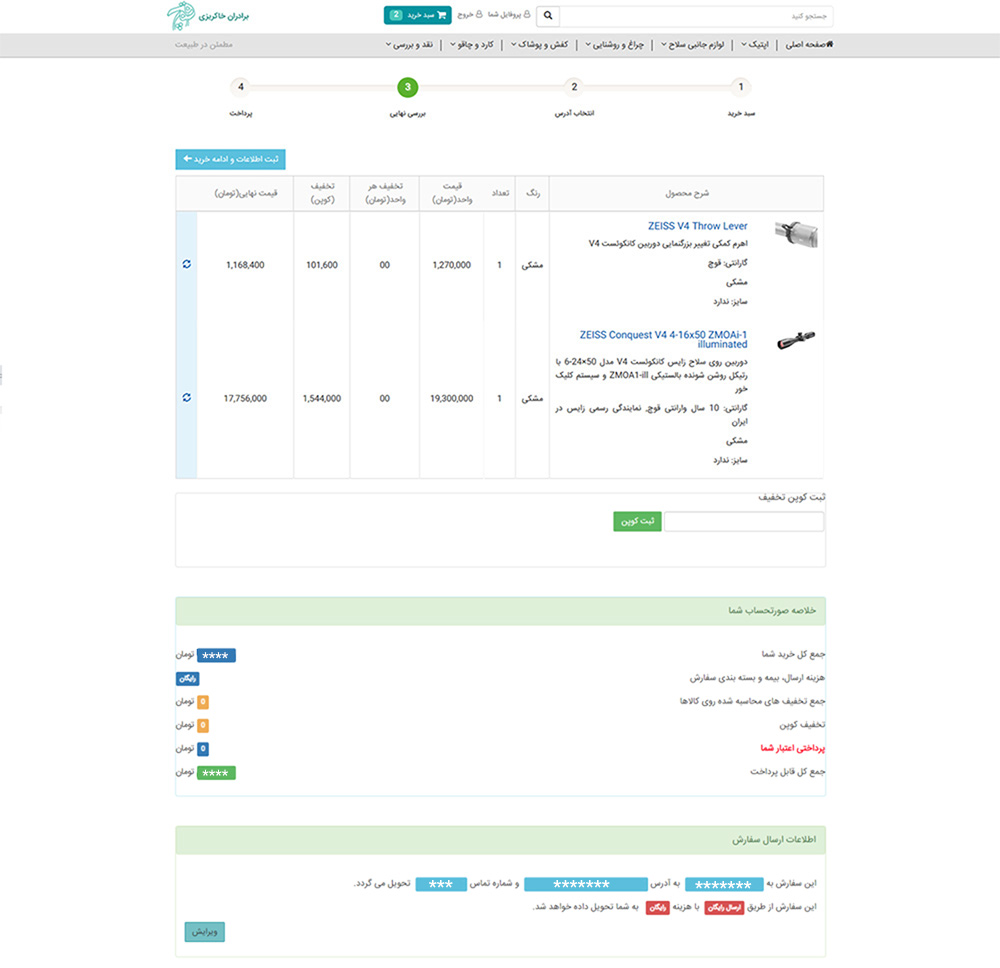This screenshot has width=1000, height=968.
Task: Click the red free shipping (ارسال رایگان) method badge
Action: 724,907
